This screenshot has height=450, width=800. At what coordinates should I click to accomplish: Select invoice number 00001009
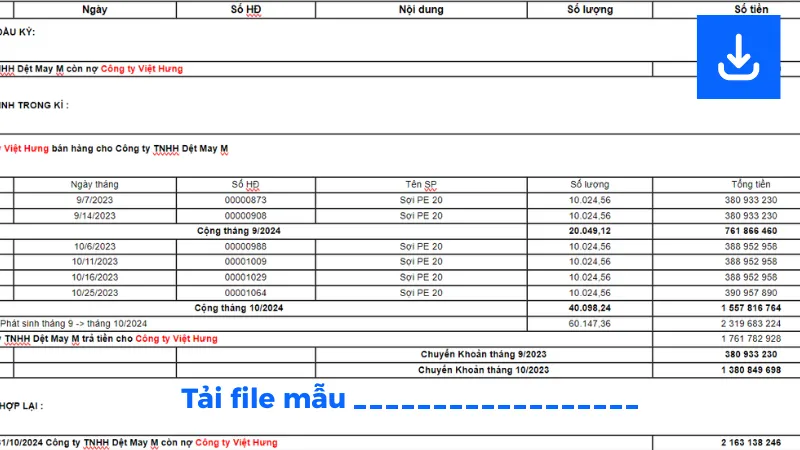[x=245, y=262]
